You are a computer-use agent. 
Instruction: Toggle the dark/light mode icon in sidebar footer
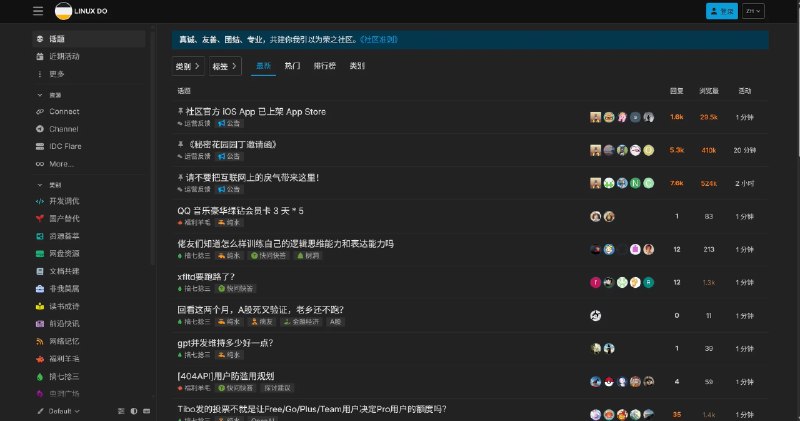[134, 411]
